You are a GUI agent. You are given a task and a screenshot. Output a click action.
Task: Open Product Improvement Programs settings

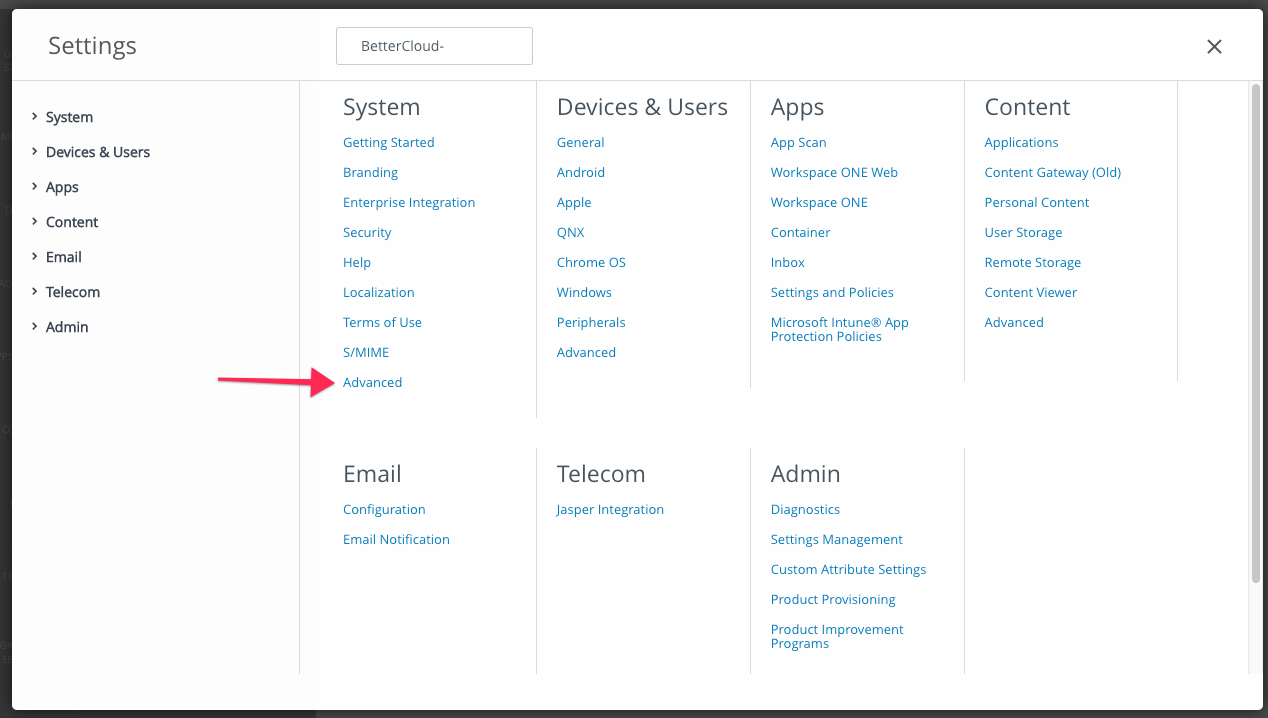pos(837,635)
